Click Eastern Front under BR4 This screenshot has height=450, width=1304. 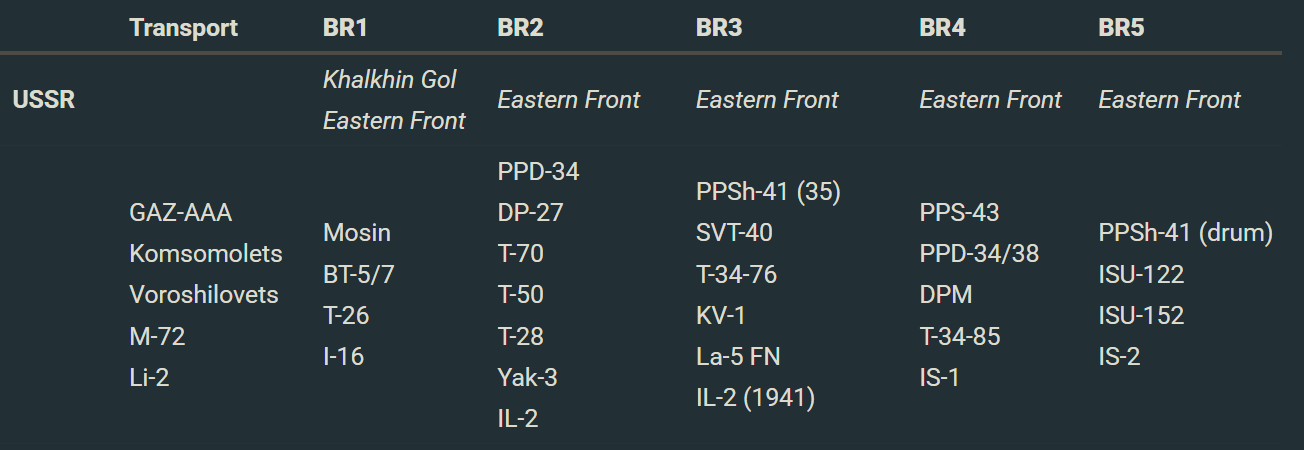(x=990, y=100)
